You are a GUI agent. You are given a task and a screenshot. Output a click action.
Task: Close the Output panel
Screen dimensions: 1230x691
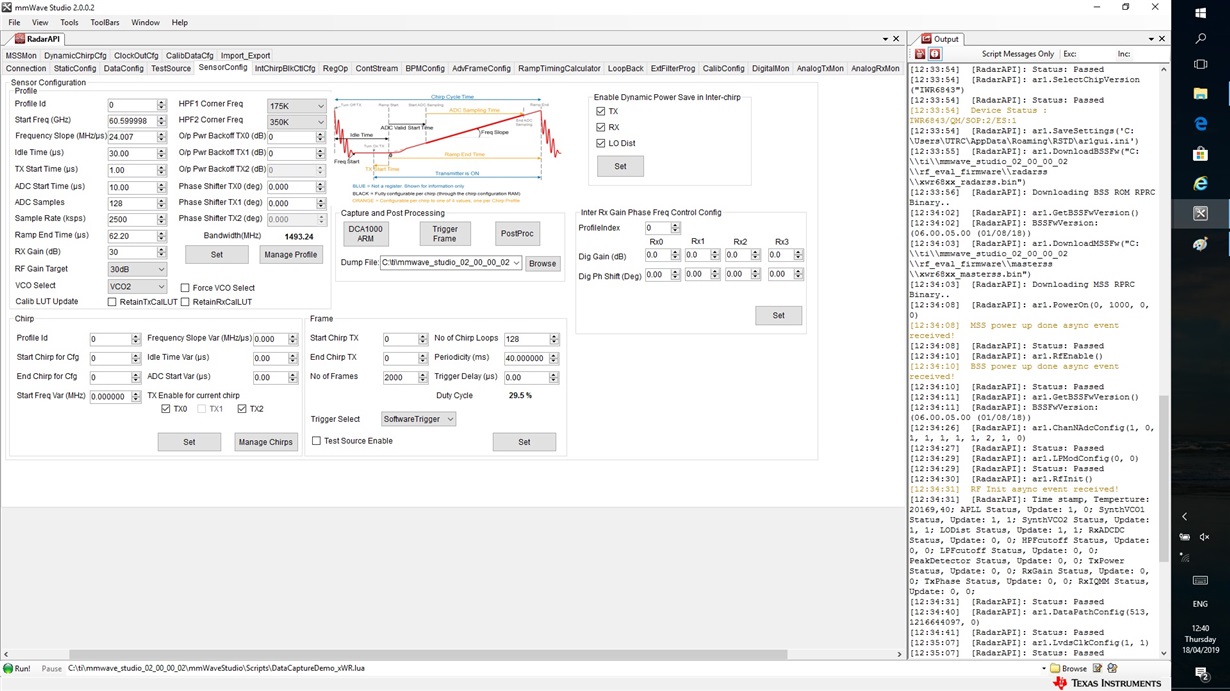pyautogui.click(x=1162, y=39)
